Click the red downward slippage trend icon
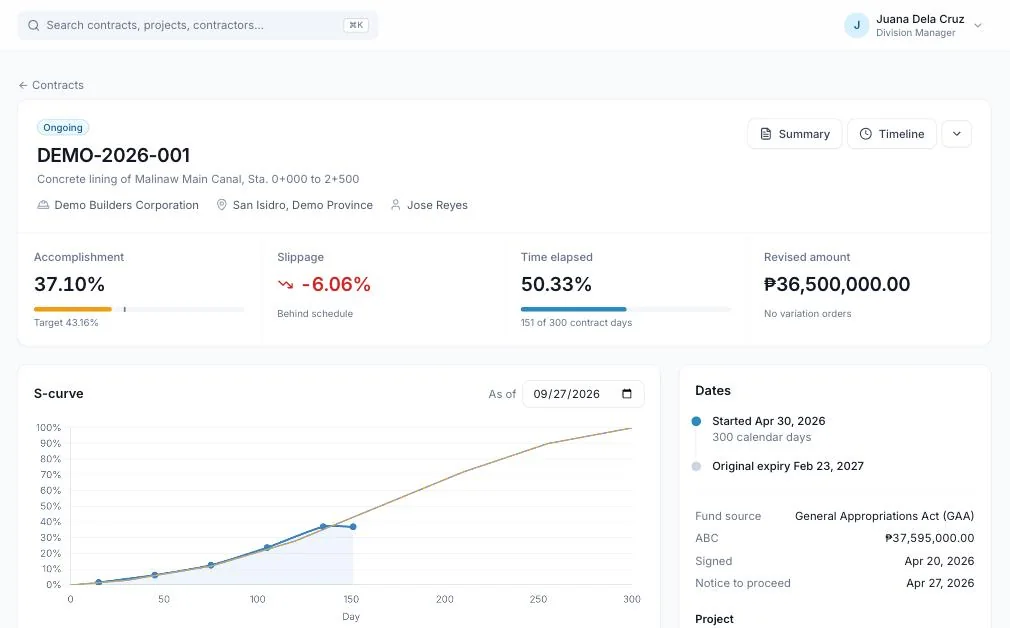1010x628 pixels. 285,284
